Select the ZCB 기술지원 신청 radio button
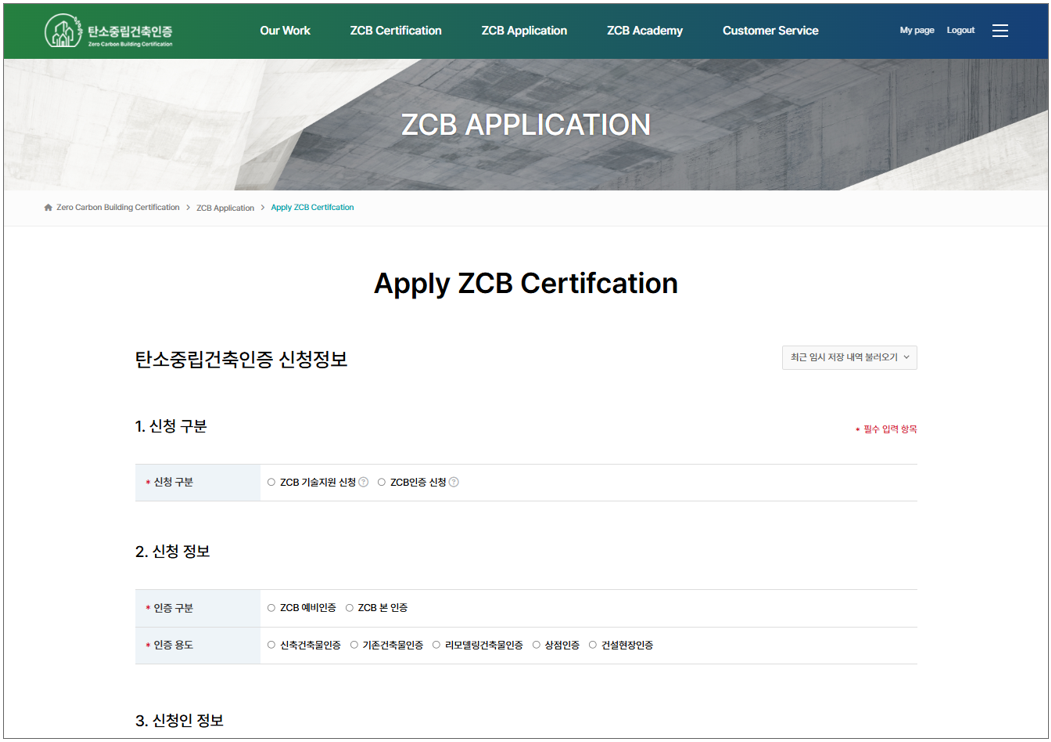The image size is (1051, 742). pyautogui.click(x=271, y=482)
